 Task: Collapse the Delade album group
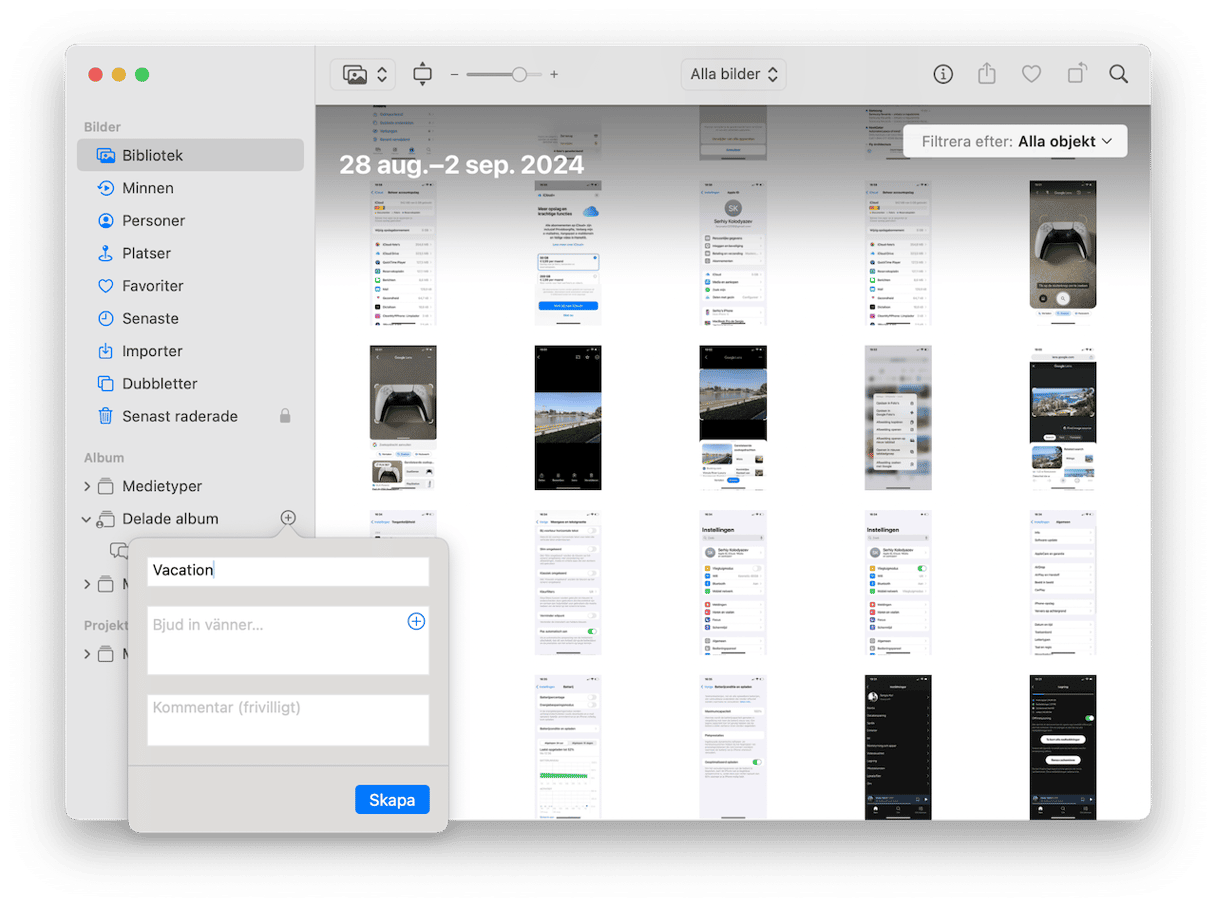pyautogui.click(x=87, y=519)
